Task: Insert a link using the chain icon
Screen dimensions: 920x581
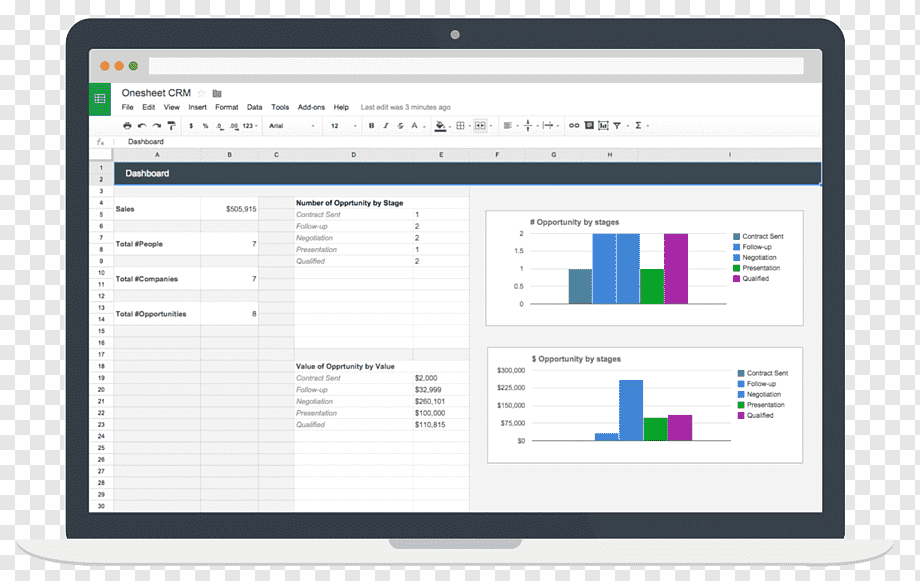Action: click(574, 126)
